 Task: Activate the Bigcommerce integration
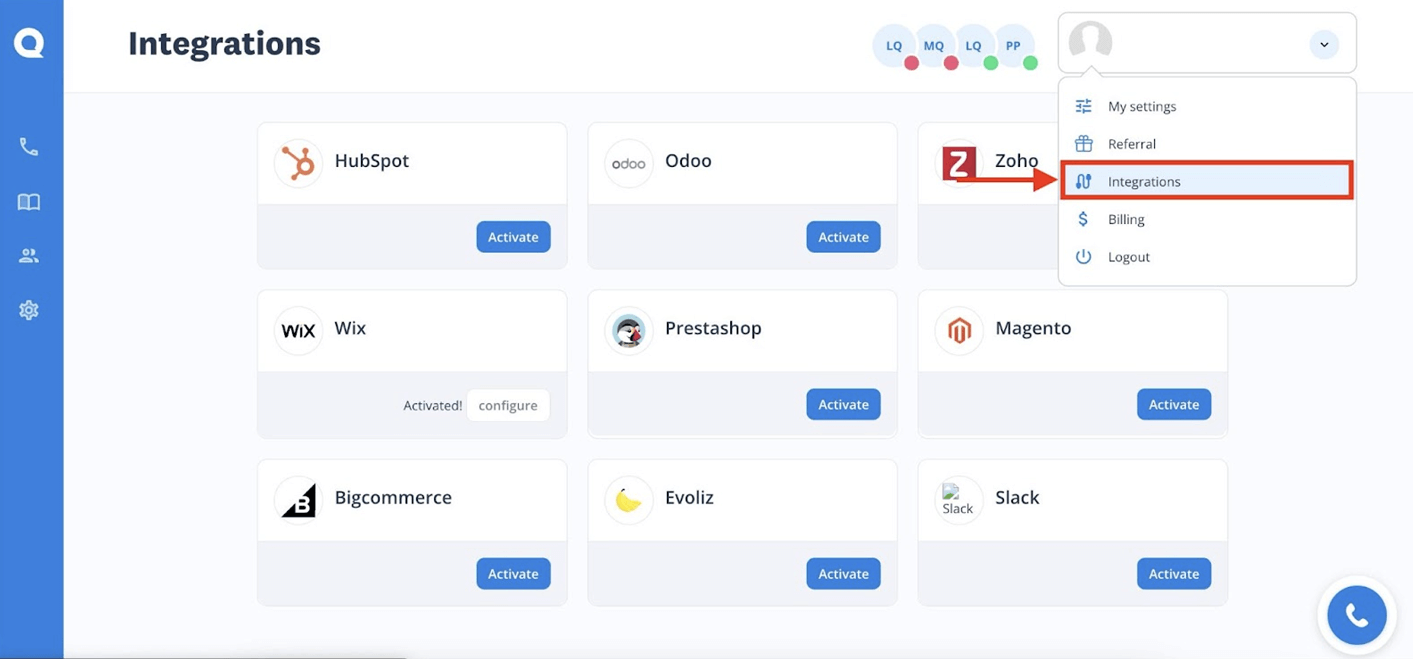(513, 574)
